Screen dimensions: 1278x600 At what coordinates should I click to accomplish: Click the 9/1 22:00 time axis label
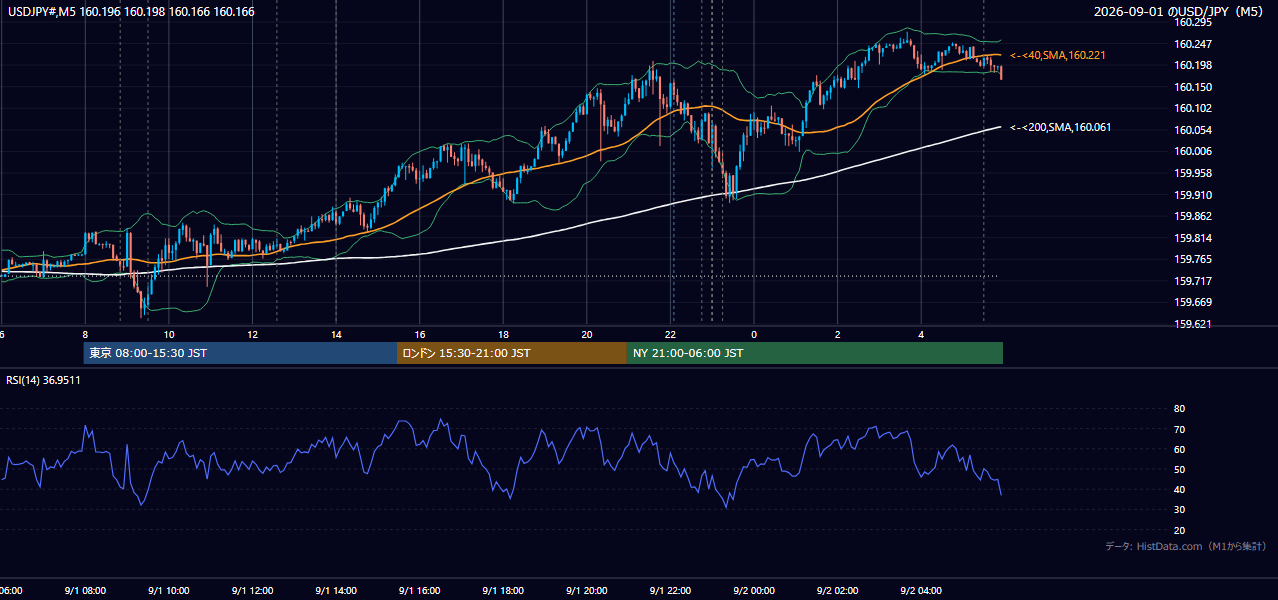tap(670, 591)
